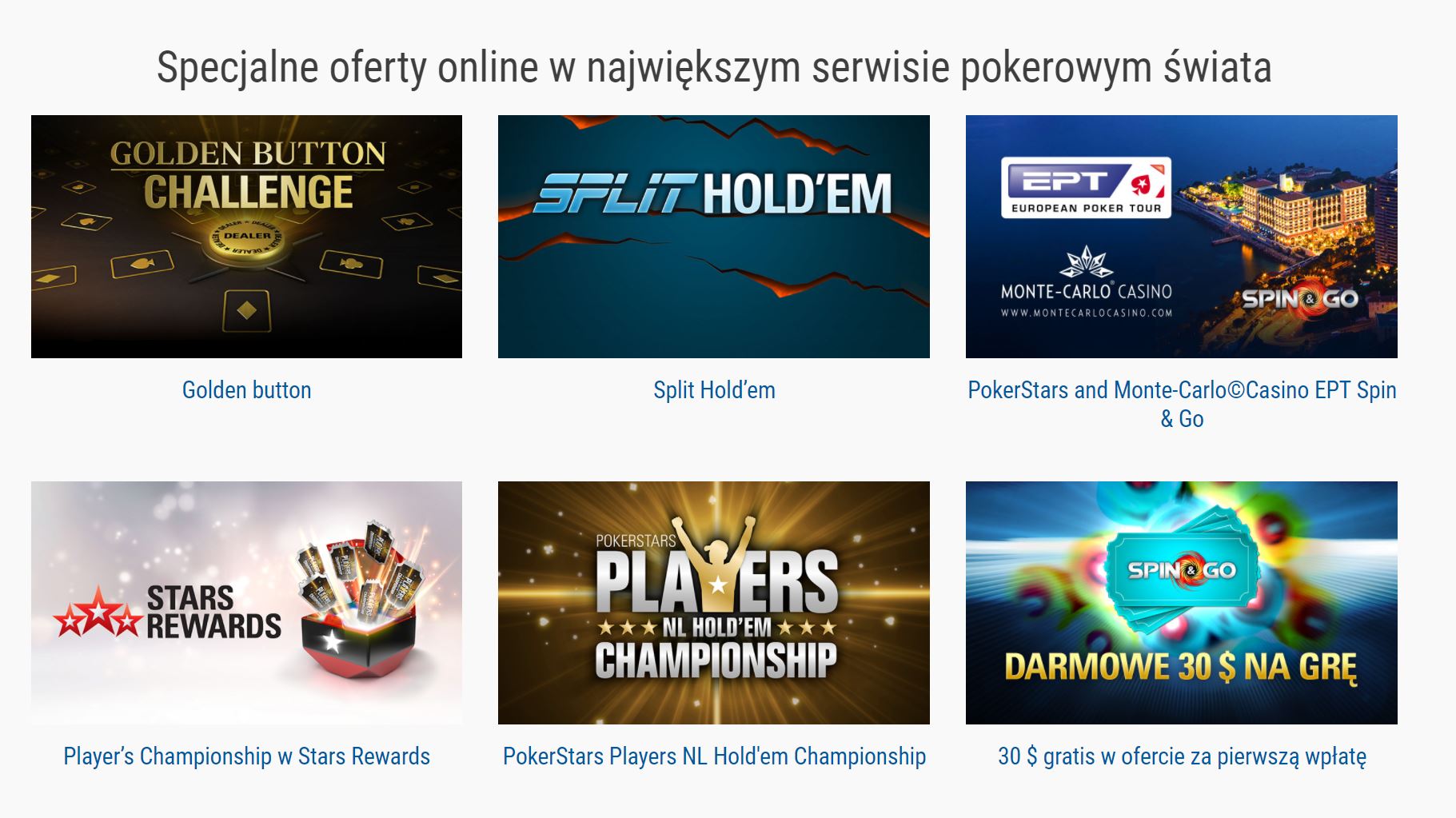Follow the Golden button text link
Viewport: 1456px width, 818px height.
pos(246,390)
